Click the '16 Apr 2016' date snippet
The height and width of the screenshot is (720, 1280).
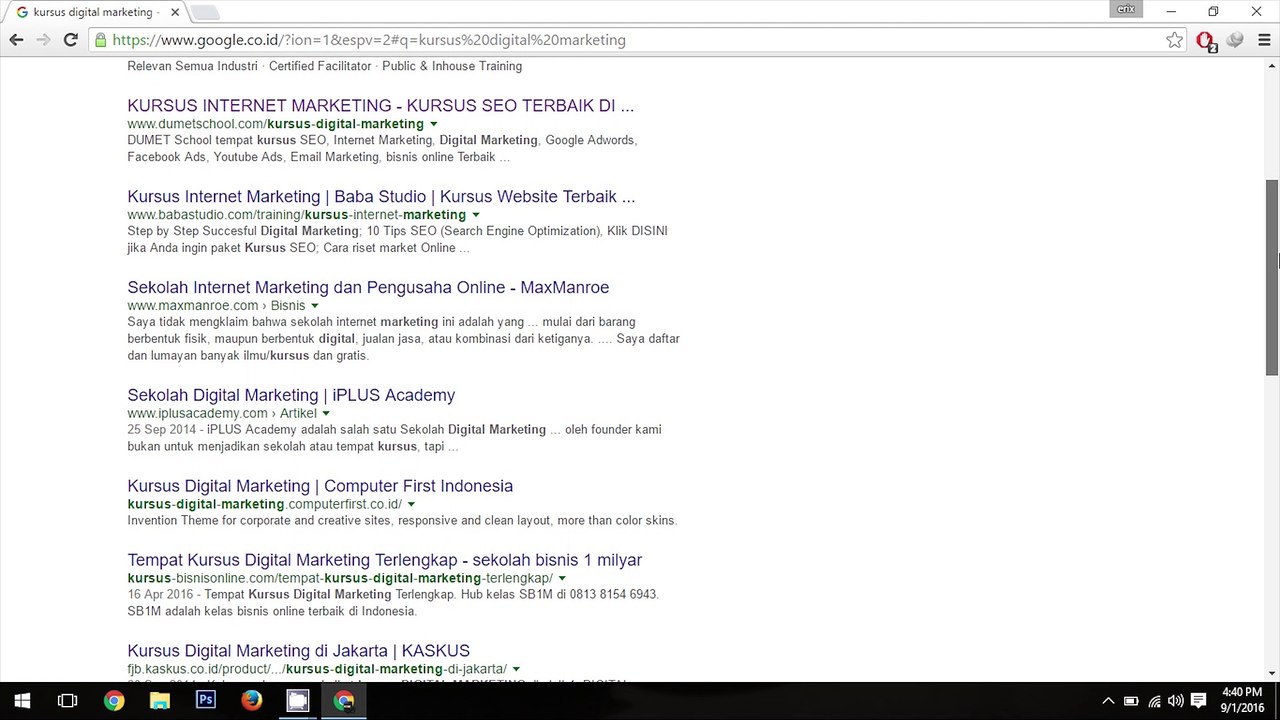coord(161,594)
